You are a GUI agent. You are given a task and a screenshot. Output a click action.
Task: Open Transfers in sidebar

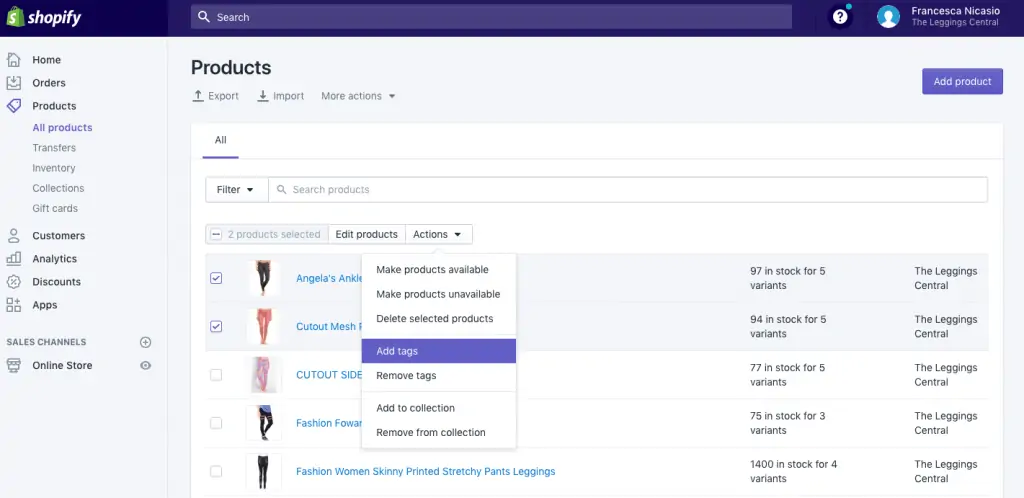(x=54, y=148)
